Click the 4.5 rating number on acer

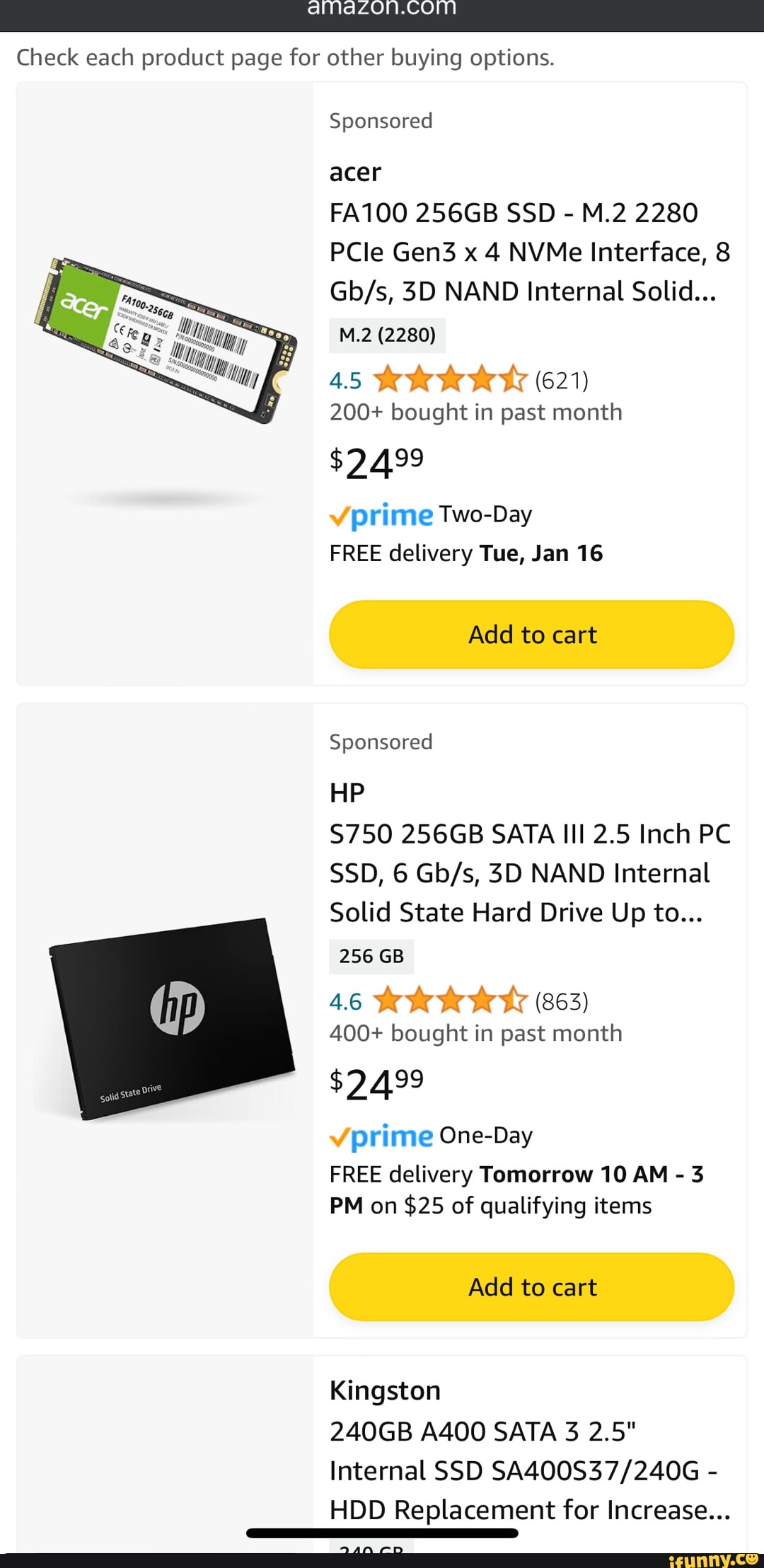pos(345,381)
